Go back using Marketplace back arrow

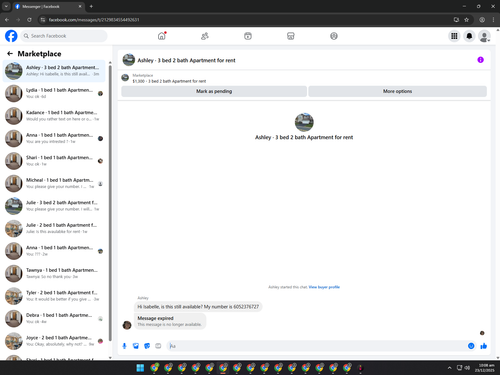click(10, 54)
